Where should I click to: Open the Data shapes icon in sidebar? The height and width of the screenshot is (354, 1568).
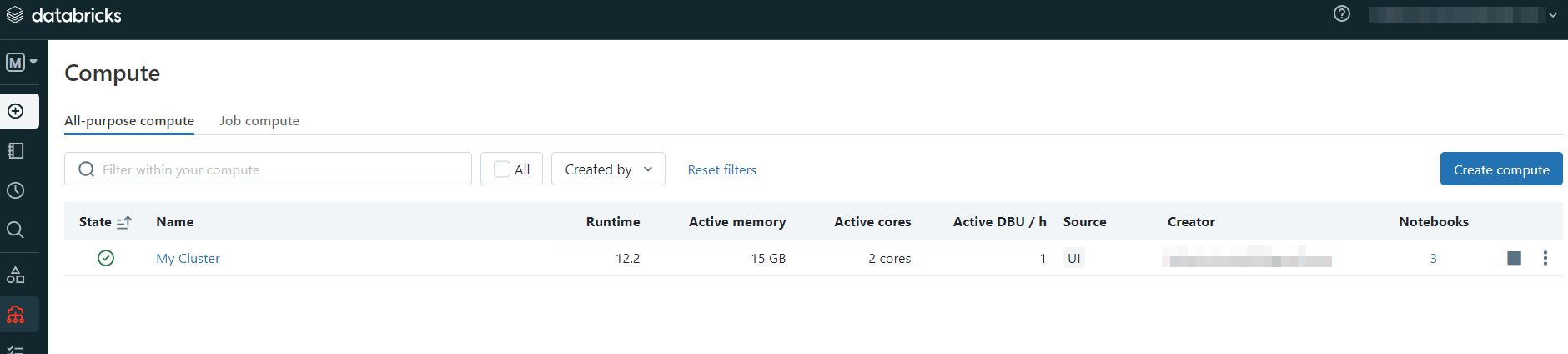pos(16,275)
